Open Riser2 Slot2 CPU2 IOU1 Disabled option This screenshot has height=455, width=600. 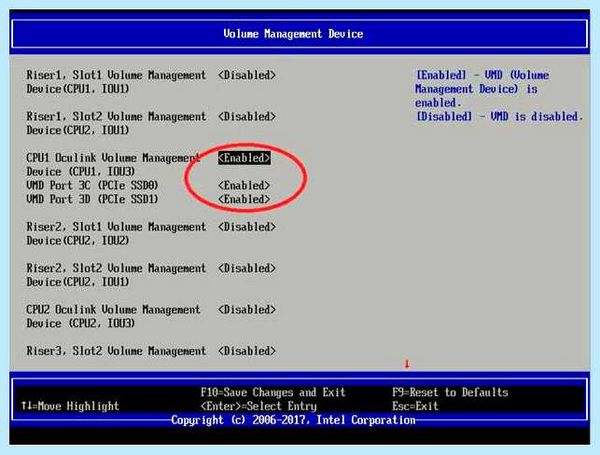click(x=247, y=268)
